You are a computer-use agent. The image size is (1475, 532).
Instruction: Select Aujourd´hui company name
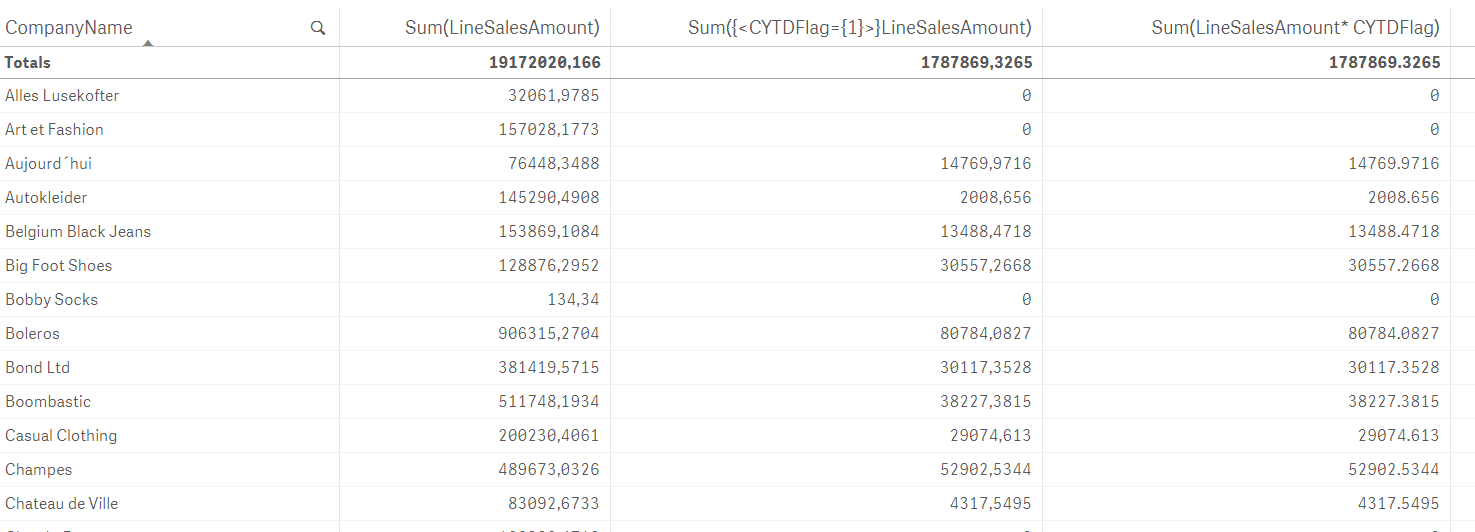48,164
